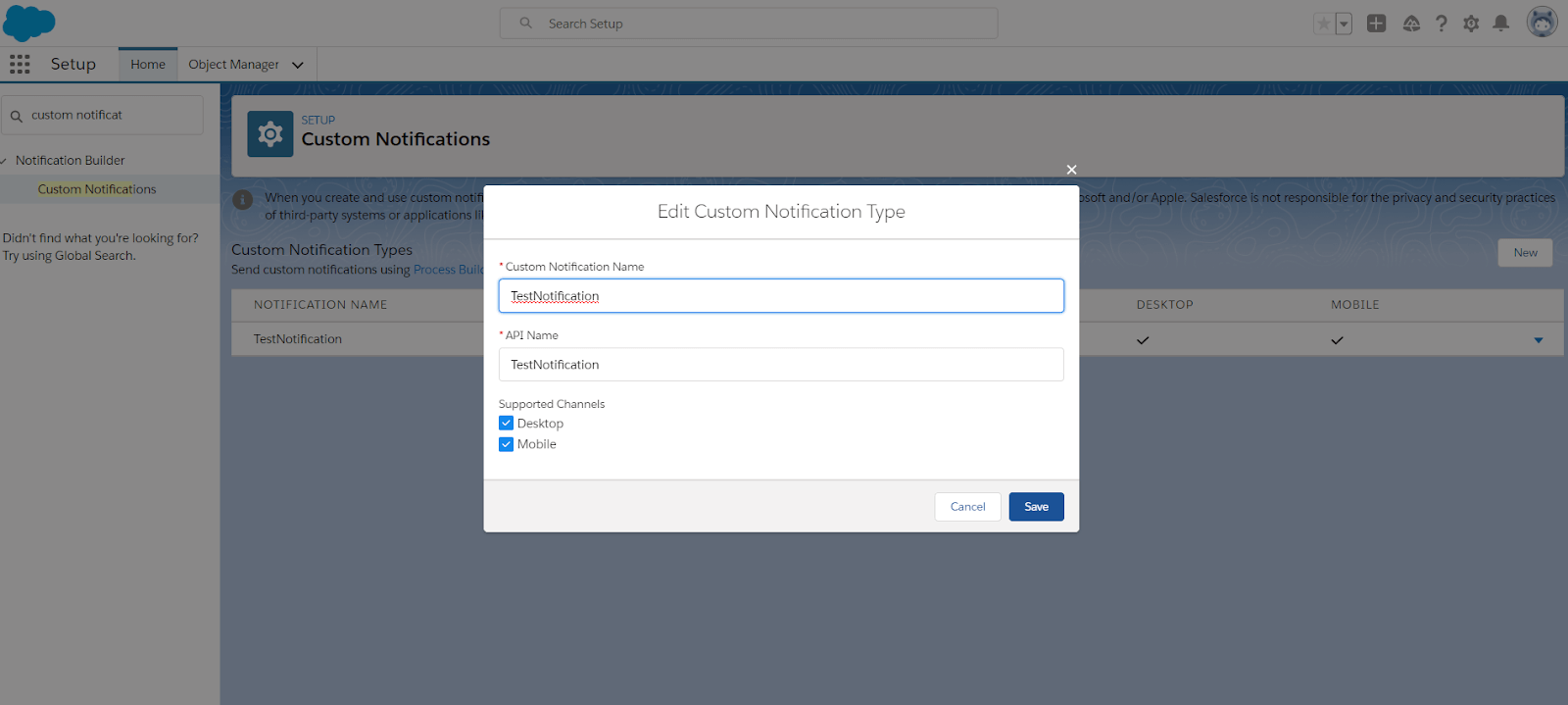Open the TestNotification row actions dropdown
The image size is (1568, 705).
[1539, 340]
